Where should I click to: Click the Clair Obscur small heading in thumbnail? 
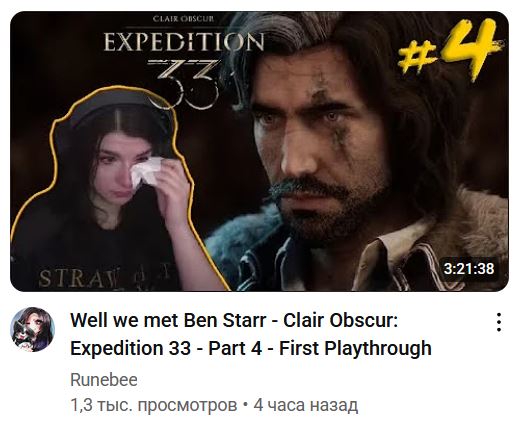183,19
